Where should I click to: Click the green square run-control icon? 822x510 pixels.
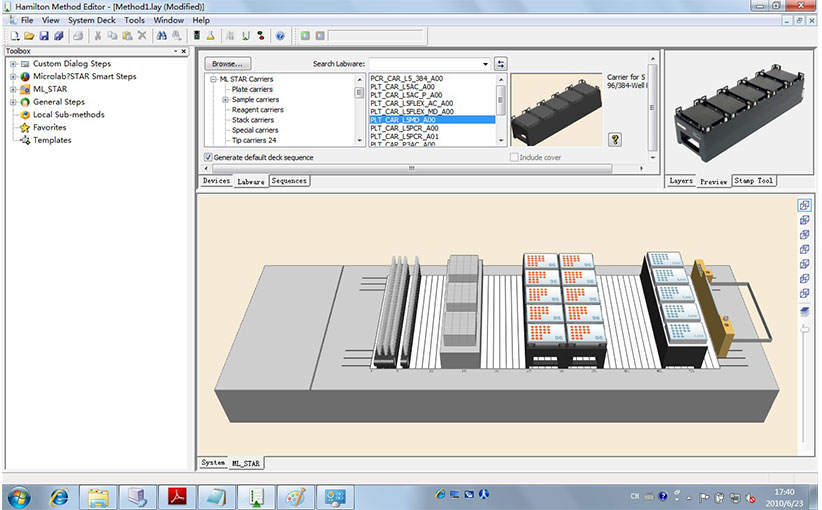point(305,36)
